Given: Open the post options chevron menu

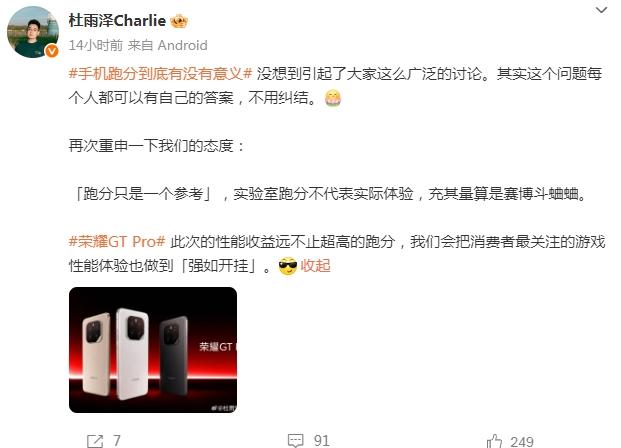Looking at the screenshot, I should point(601,10).
